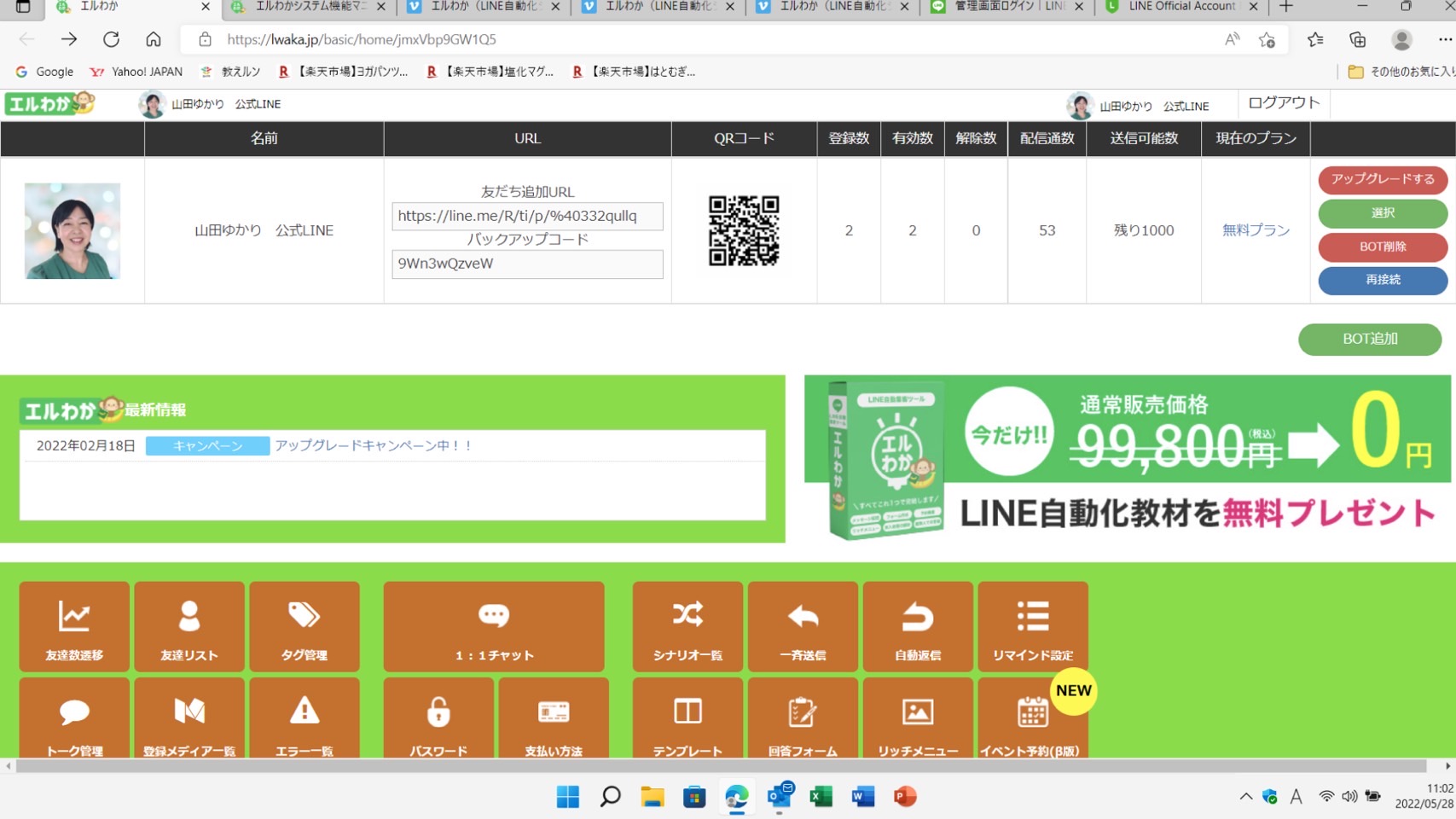The width and height of the screenshot is (1456, 819).
Task: Open the browser profile avatar icon
Action: (1401, 39)
